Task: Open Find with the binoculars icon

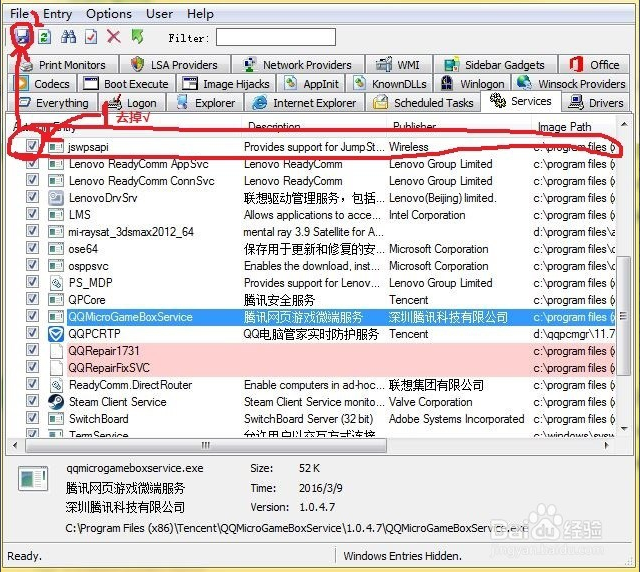Action: [x=68, y=37]
